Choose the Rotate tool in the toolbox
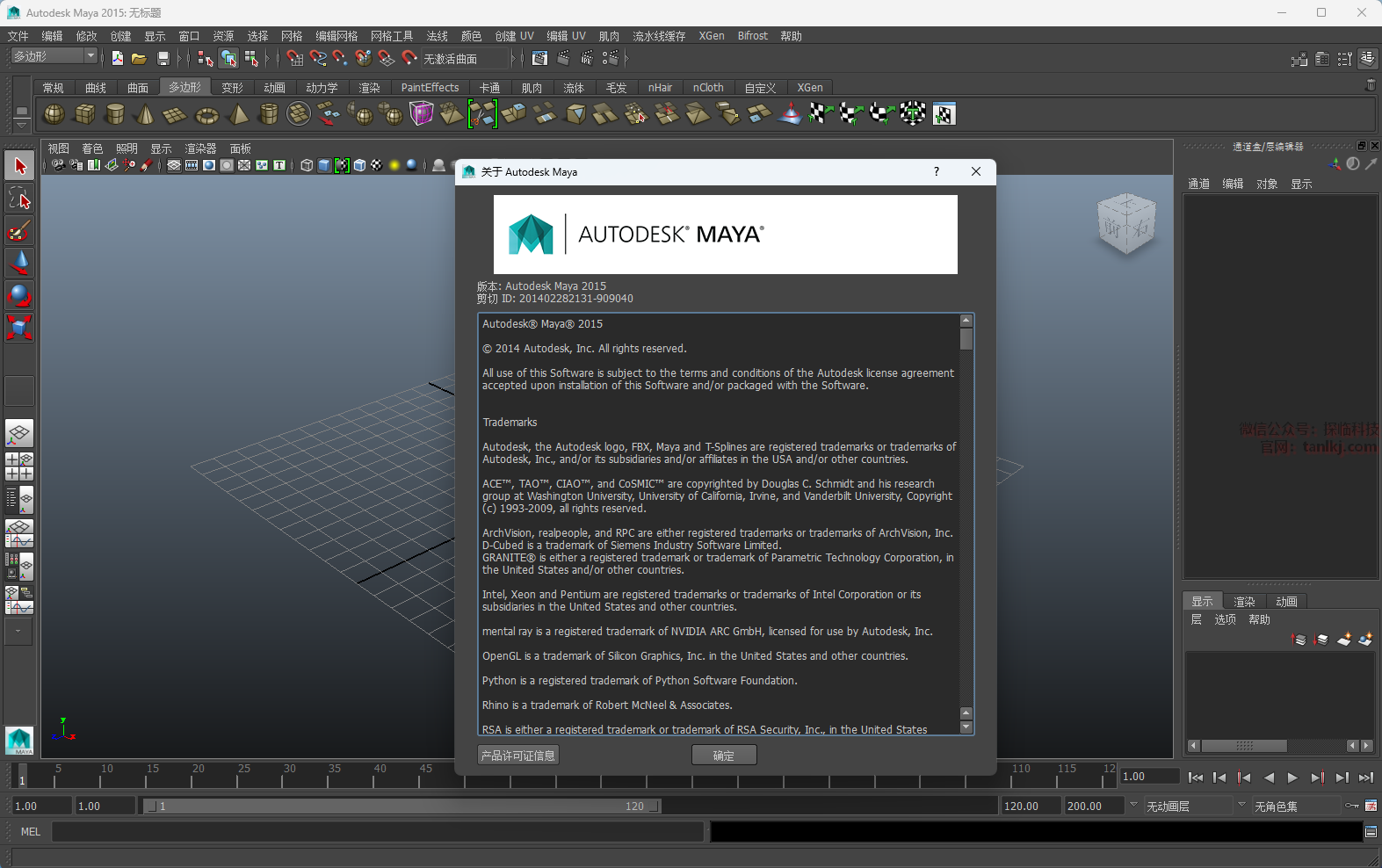The height and width of the screenshot is (868, 1382). click(19, 295)
